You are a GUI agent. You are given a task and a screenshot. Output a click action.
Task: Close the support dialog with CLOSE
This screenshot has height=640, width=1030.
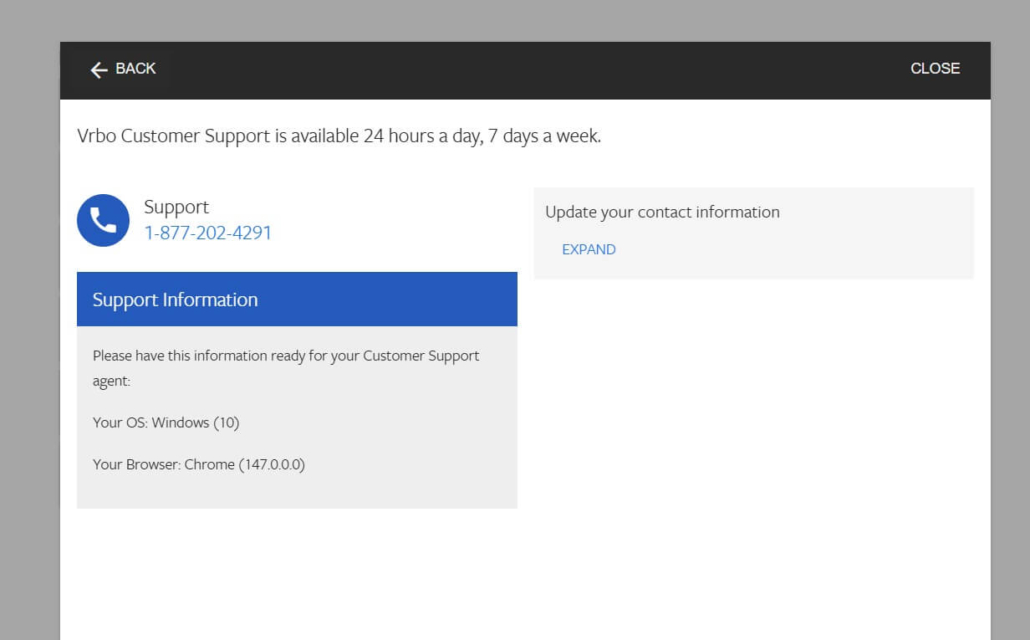click(x=935, y=68)
